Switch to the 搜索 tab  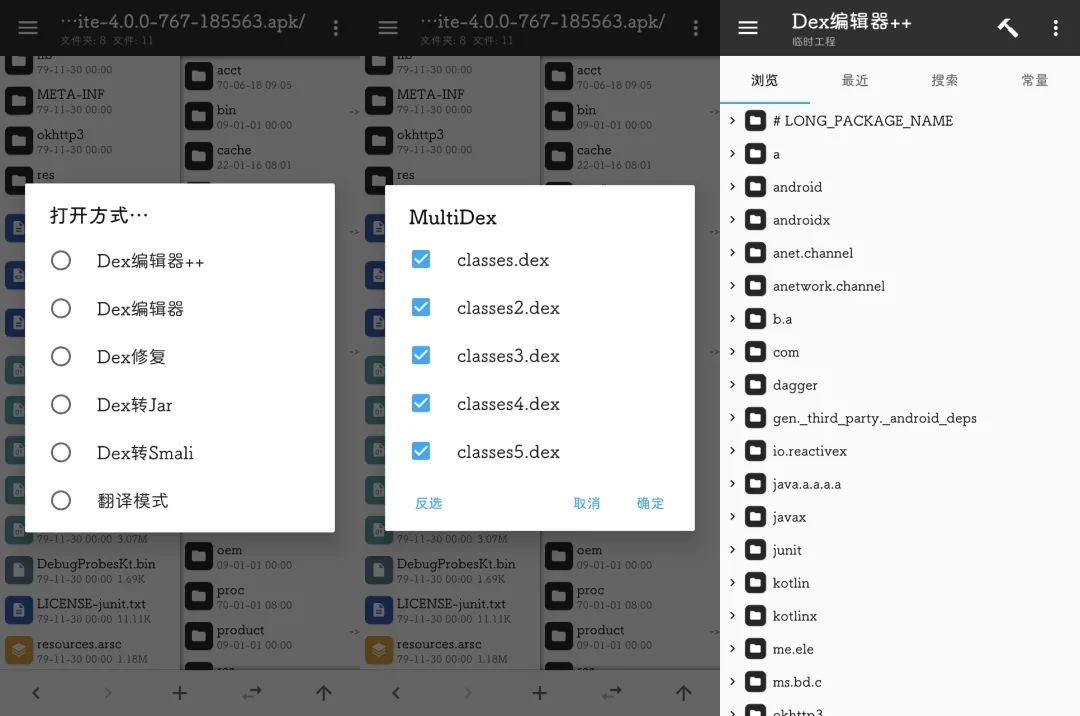point(944,80)
